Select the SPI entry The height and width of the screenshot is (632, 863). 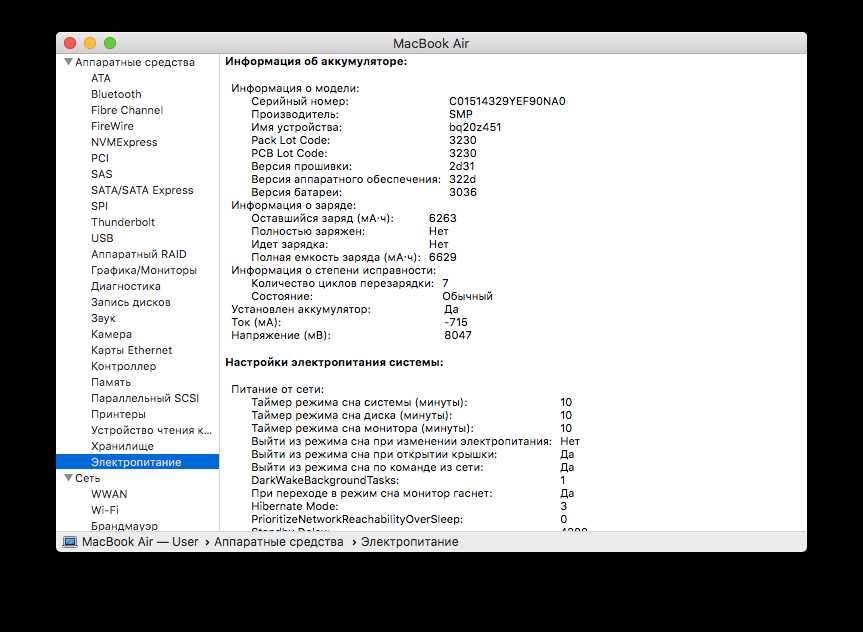click(x=99, y=206)
